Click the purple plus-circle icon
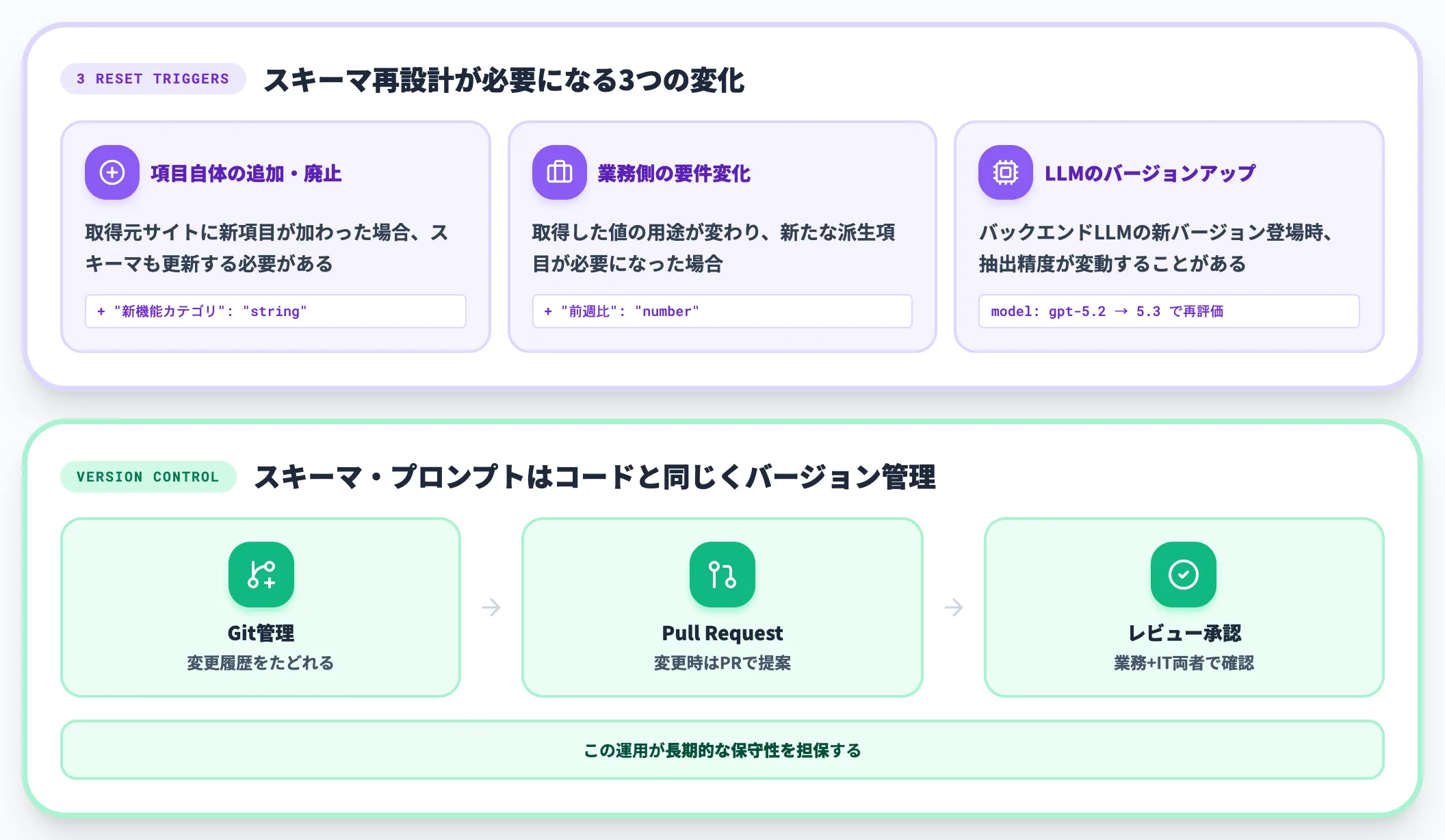Screen dimensions: 1445x840 point(112,172)
